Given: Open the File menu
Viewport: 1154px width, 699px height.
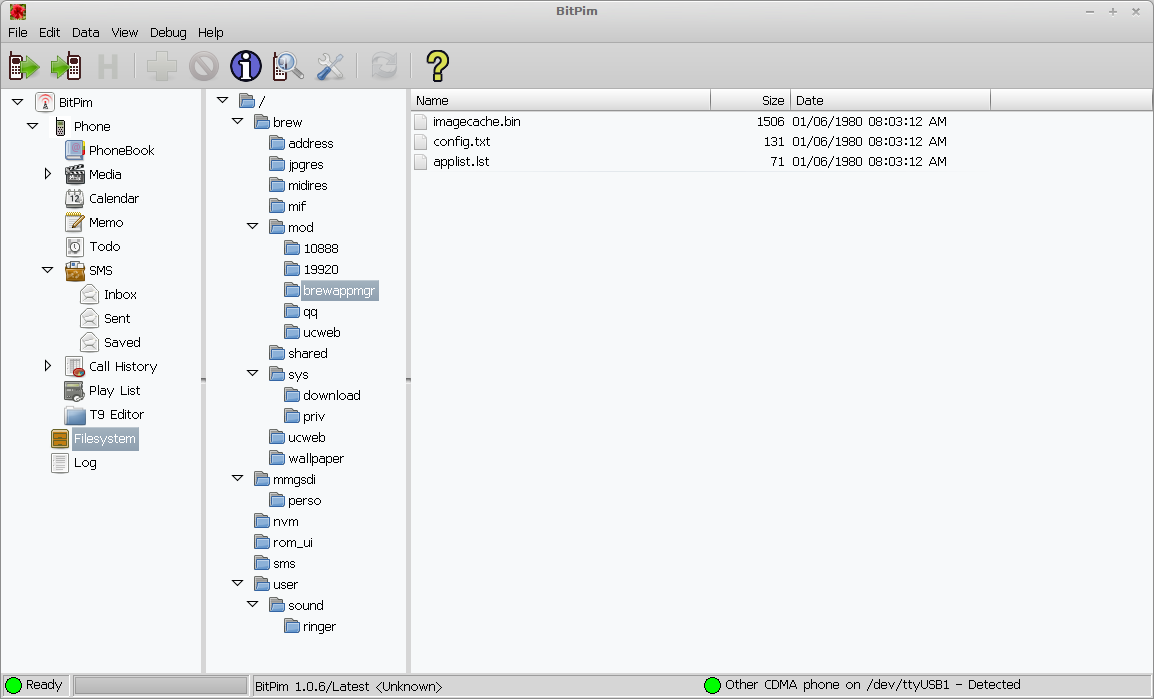Looking at the screenshot, I should [x=18, y=32].
